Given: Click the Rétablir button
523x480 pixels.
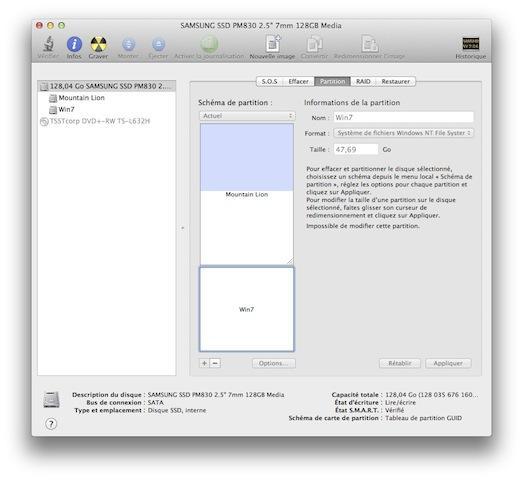Looking at the screenshot, I should tap(400, 363).
